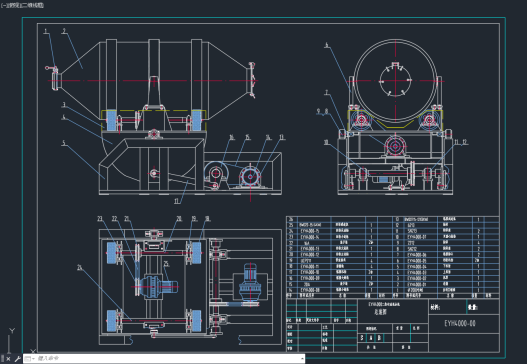Select callout number 23 above plan view

(x=100, y=219)
